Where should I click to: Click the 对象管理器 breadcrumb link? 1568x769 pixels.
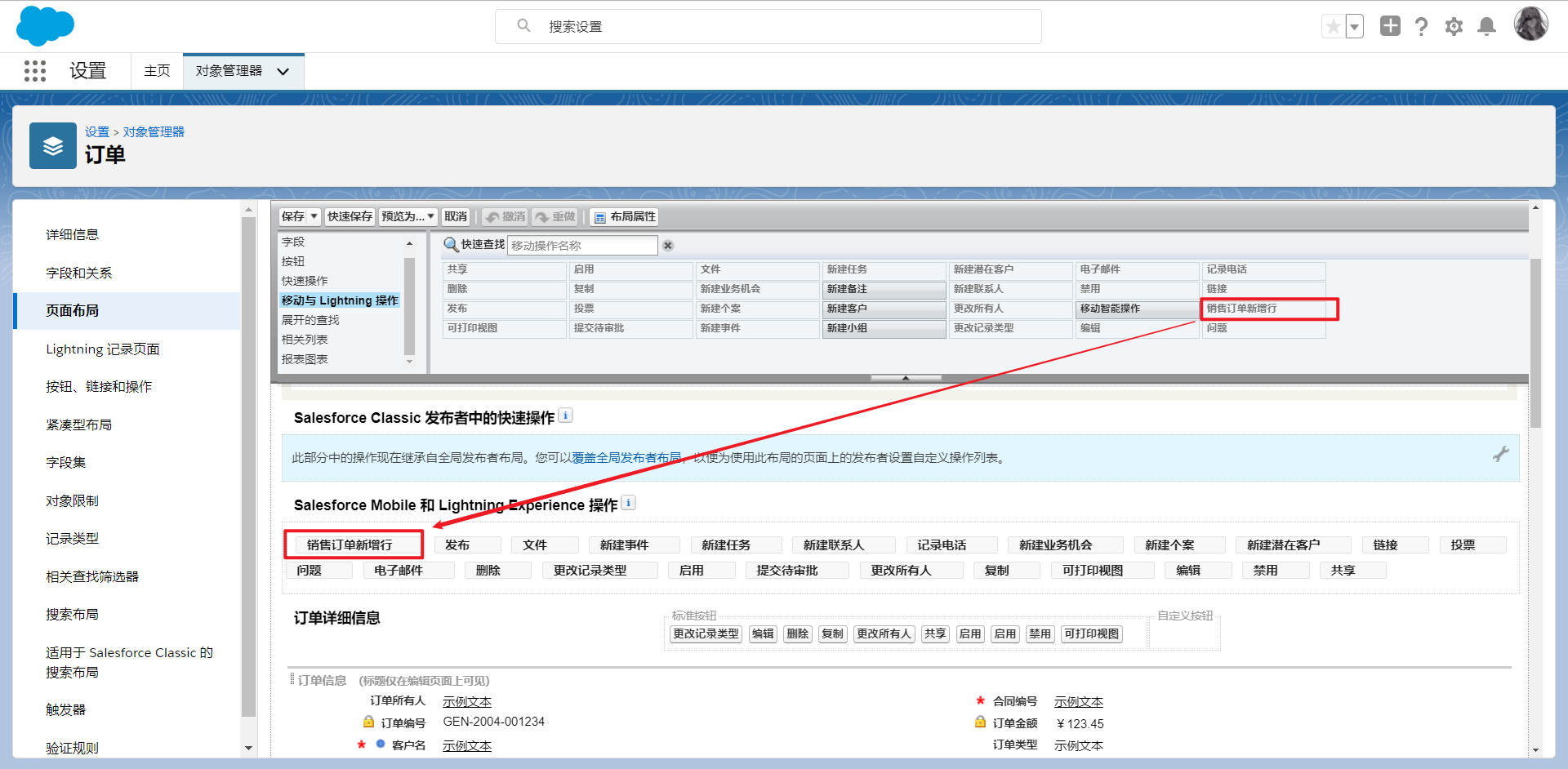(154, 131)
